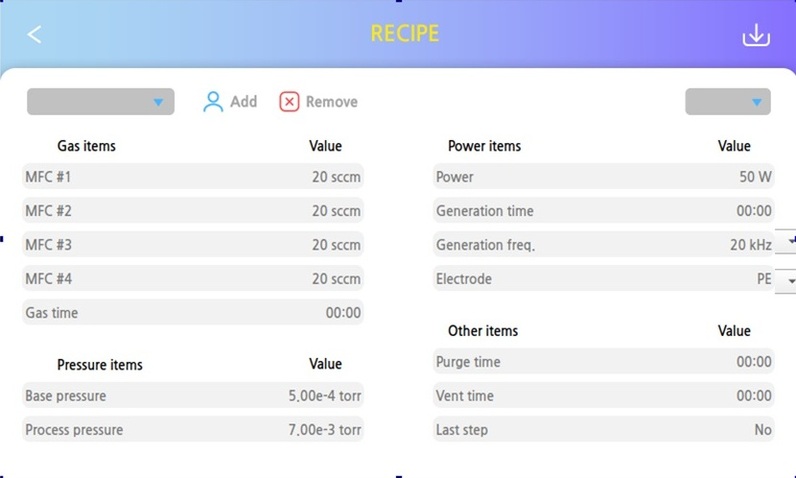This screenshot has height=478, width=796.
Task: Edit the Purge time value
Action: click(x=754, y=361)
